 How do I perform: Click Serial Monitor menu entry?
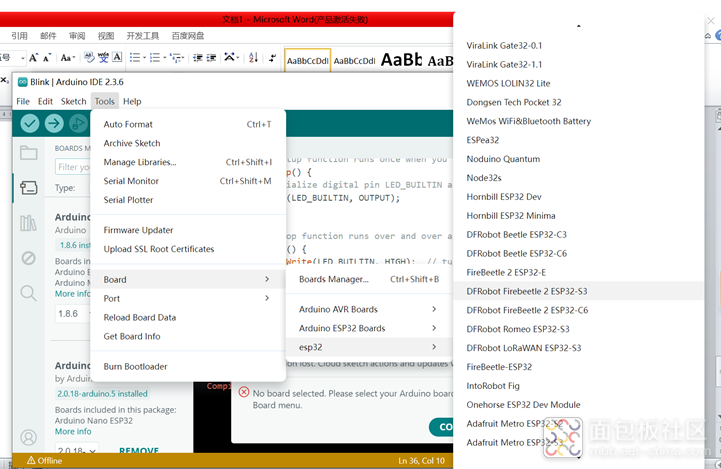(x=131, y=181)
